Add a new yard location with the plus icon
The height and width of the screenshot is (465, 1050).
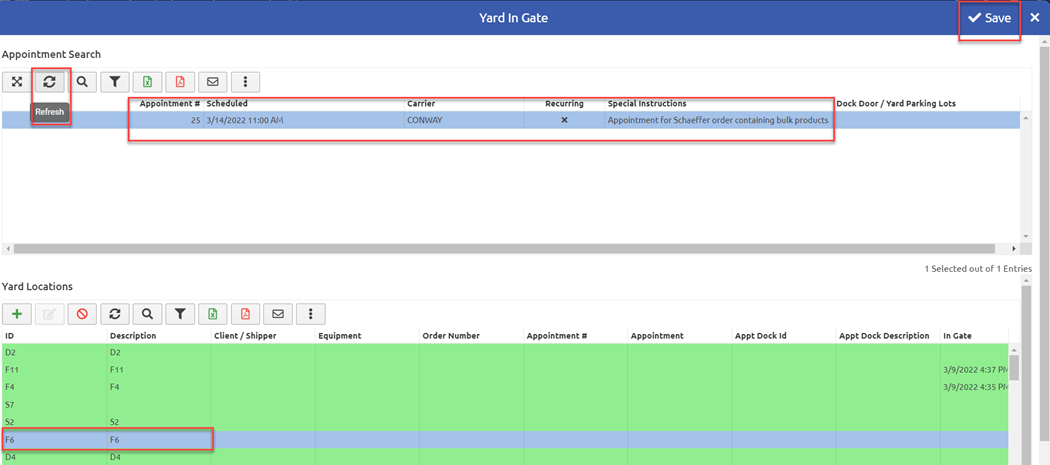tap(17, 314)
